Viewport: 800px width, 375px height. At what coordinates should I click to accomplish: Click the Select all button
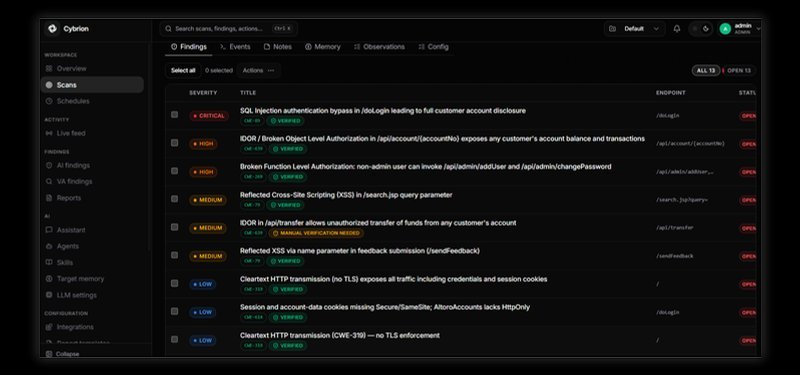pyautogui.click(x=183, y=70)
